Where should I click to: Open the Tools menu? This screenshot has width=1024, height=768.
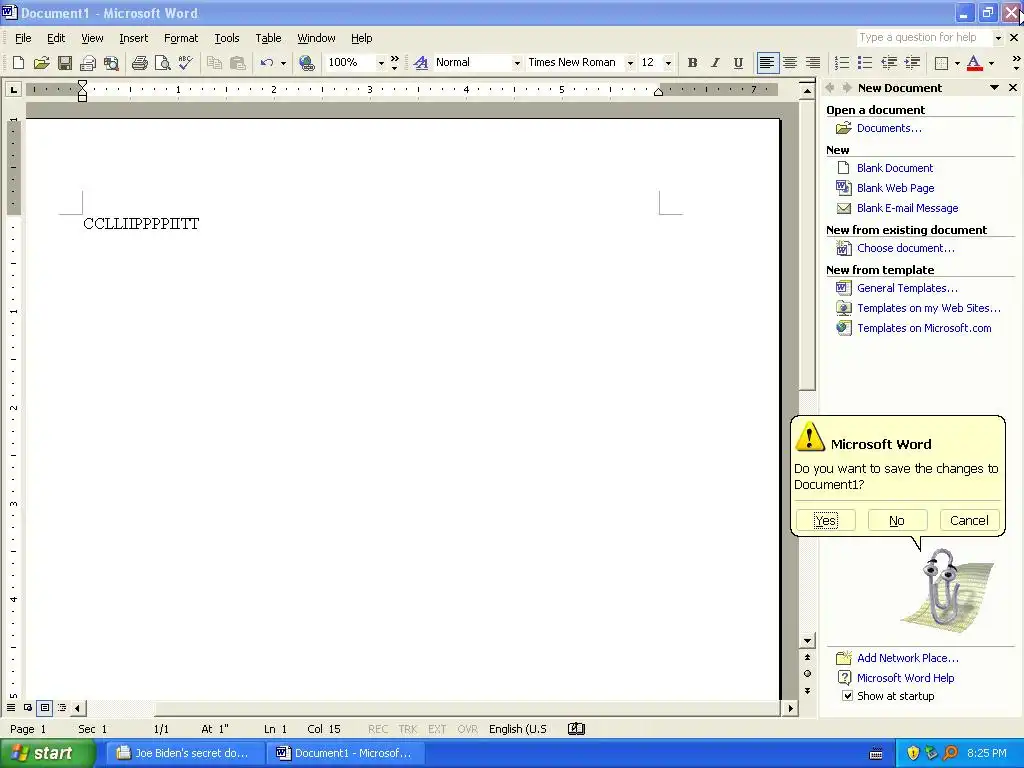tap(227, 38)
